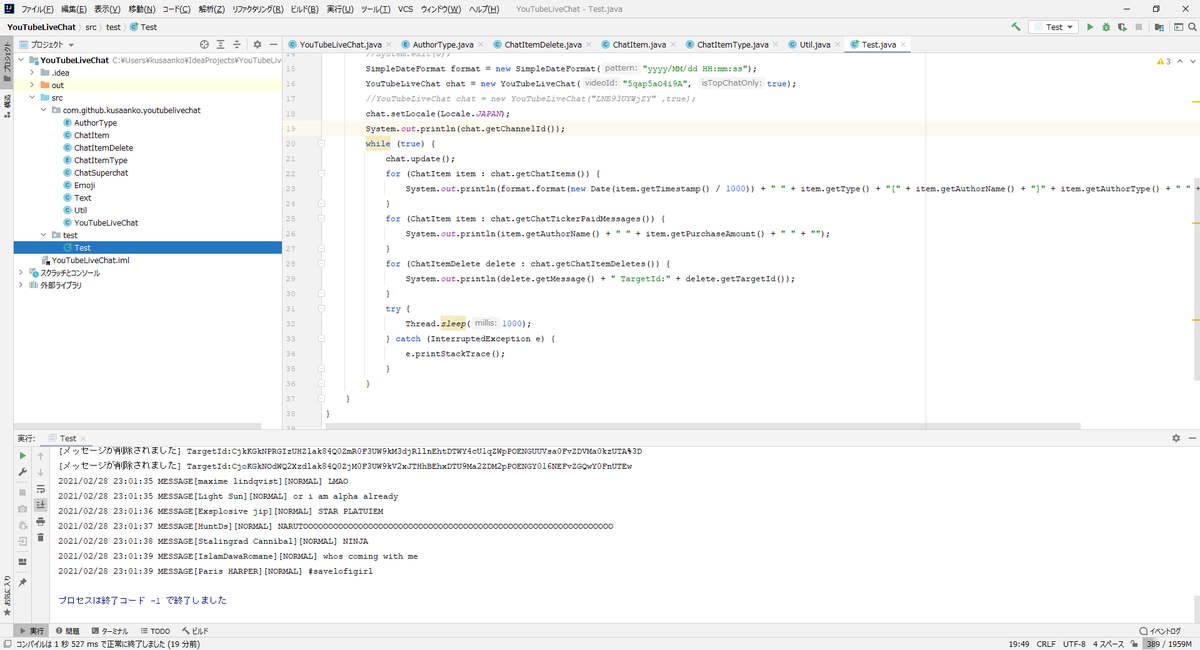Open the ビルド tool window
1200x650 pixels.
point(194,631)
